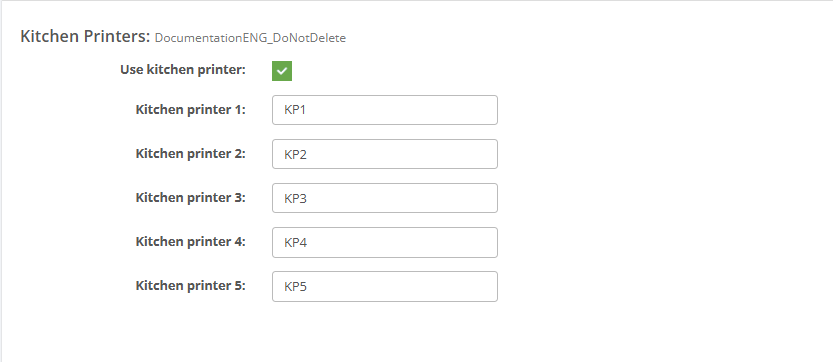Click on the KP4 value text
Image resolution: width=833 pixels, height=362 pixels.
tap(296, 243)
